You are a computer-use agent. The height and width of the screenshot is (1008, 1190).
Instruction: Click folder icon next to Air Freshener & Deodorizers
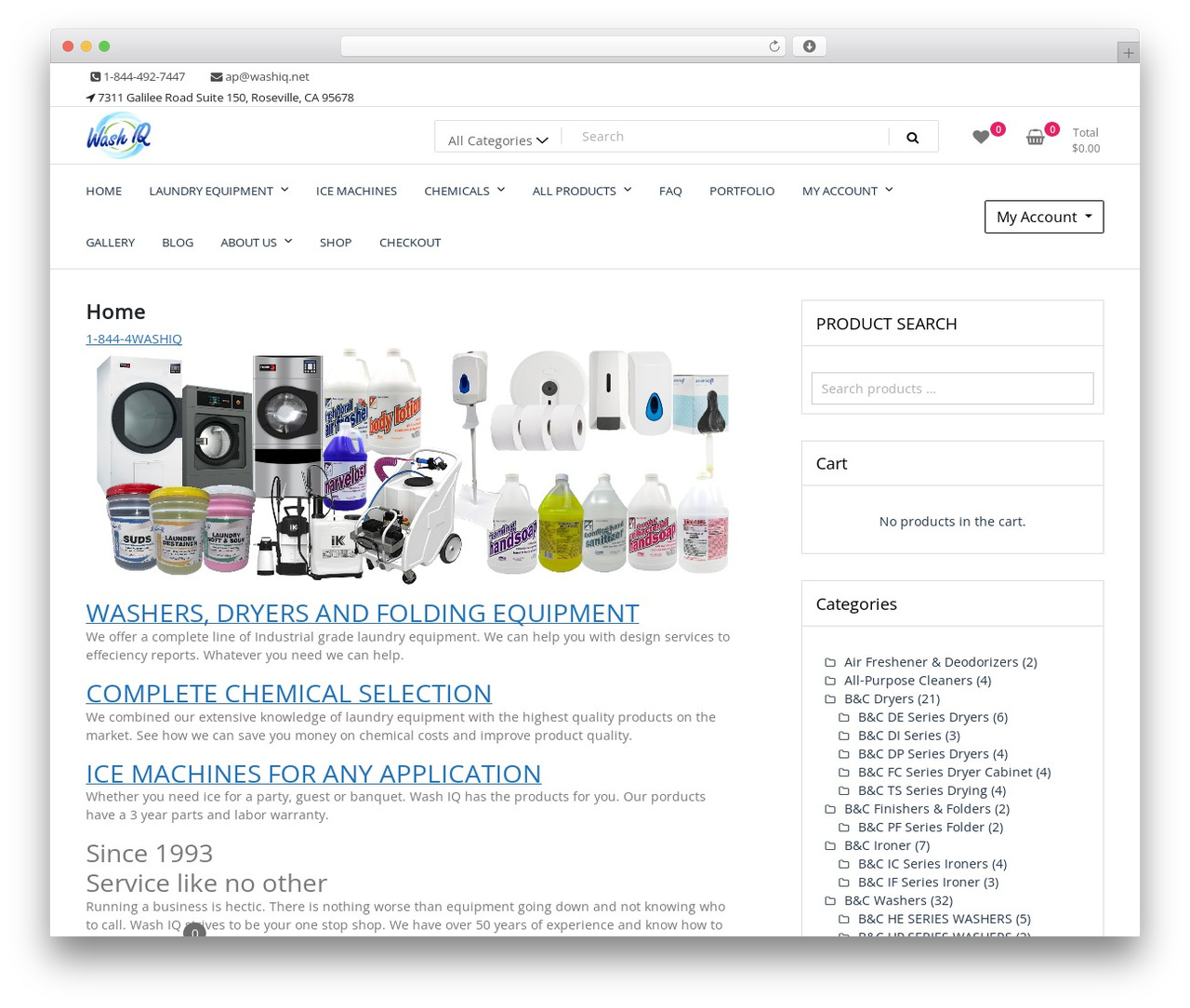[x=830, y=662]
